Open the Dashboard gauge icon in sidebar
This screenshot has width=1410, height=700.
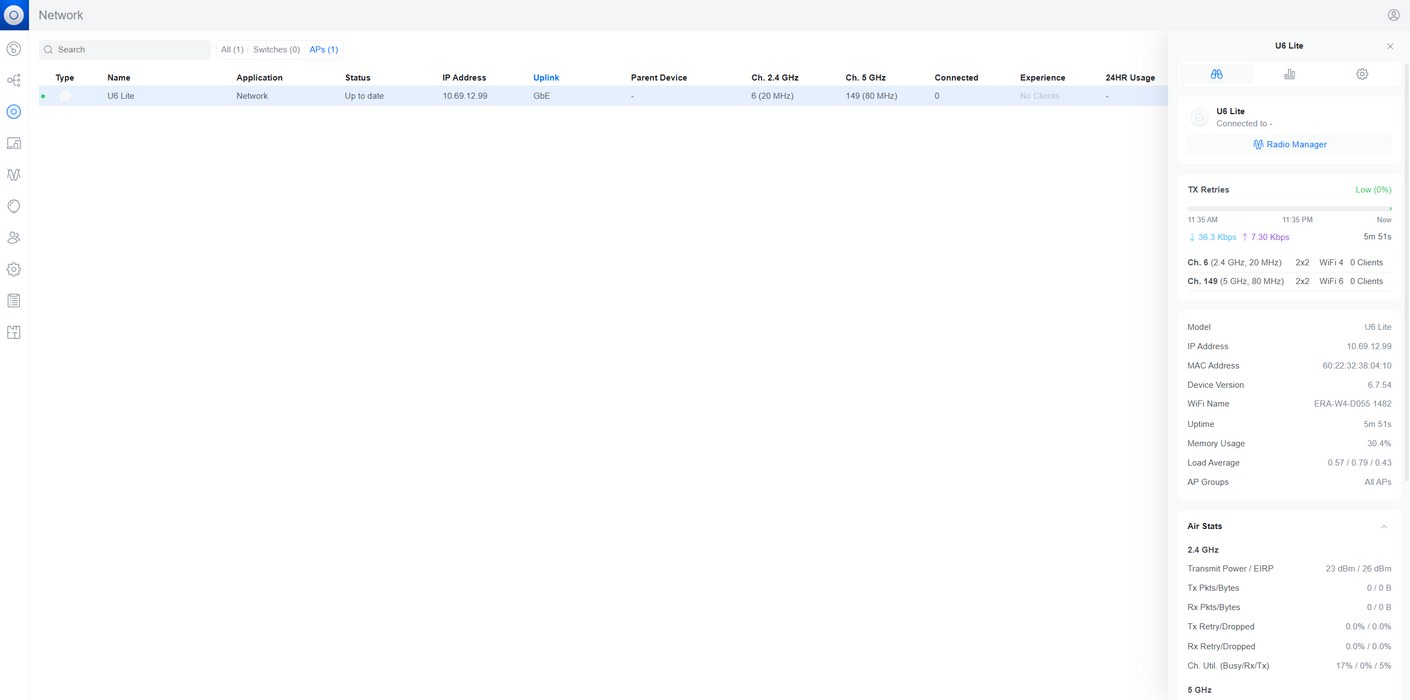click(14, 49)
